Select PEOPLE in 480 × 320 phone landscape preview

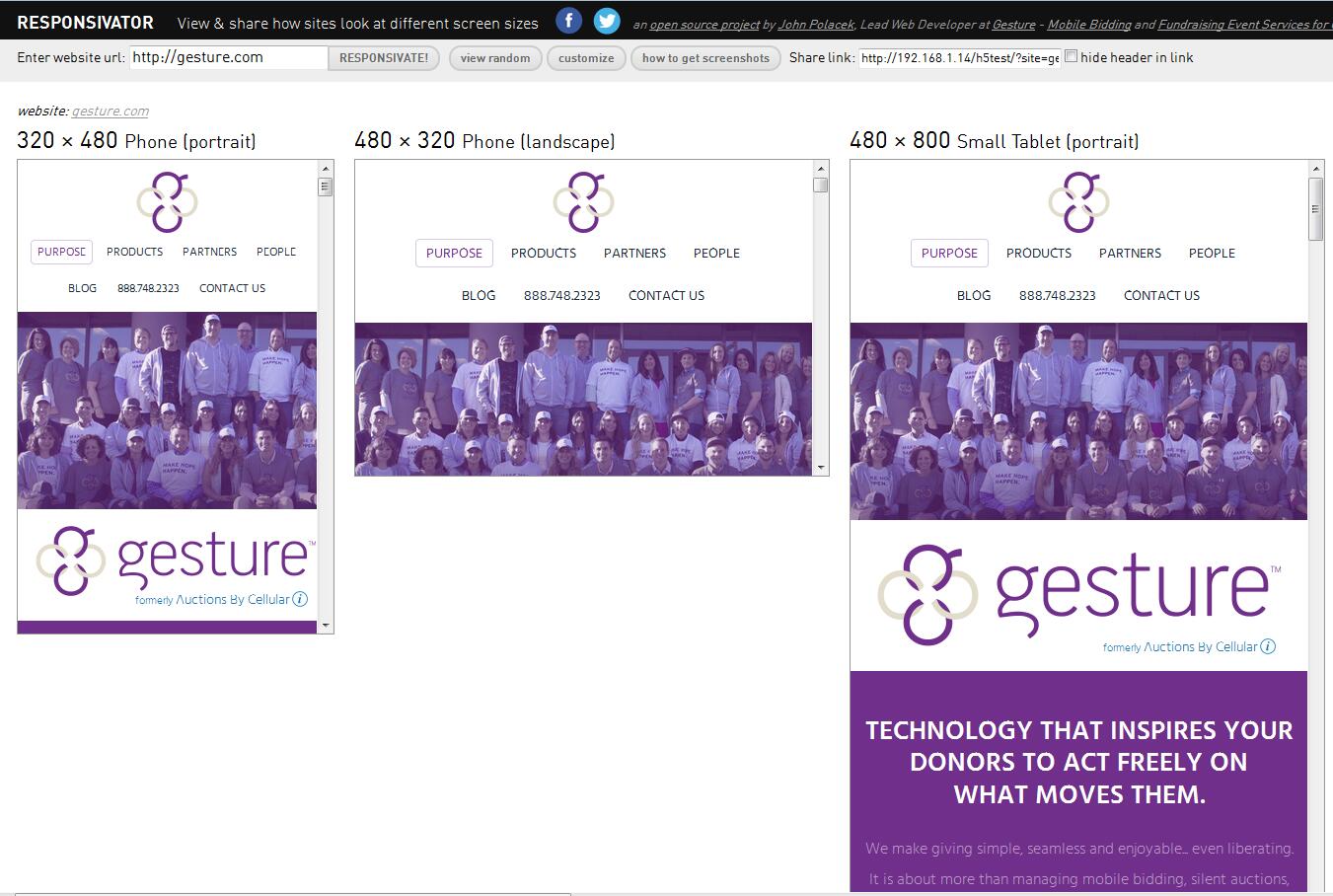(716, 253)
